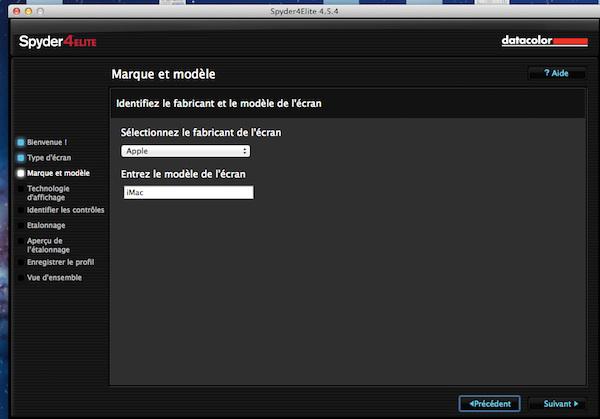
Task: Click the datacolor brand logo
Action: [543, 42]
